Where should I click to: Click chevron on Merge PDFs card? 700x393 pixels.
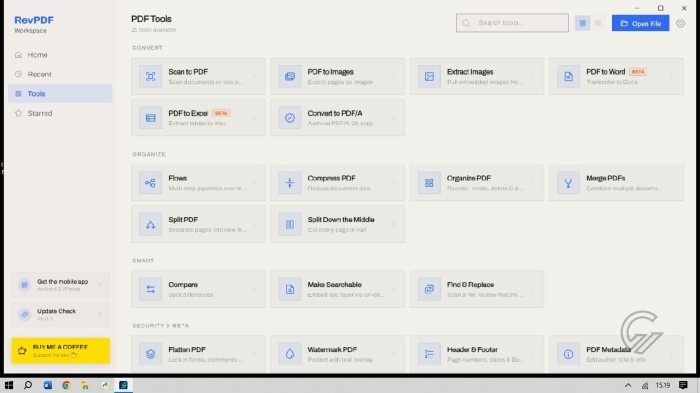point(672,183)
